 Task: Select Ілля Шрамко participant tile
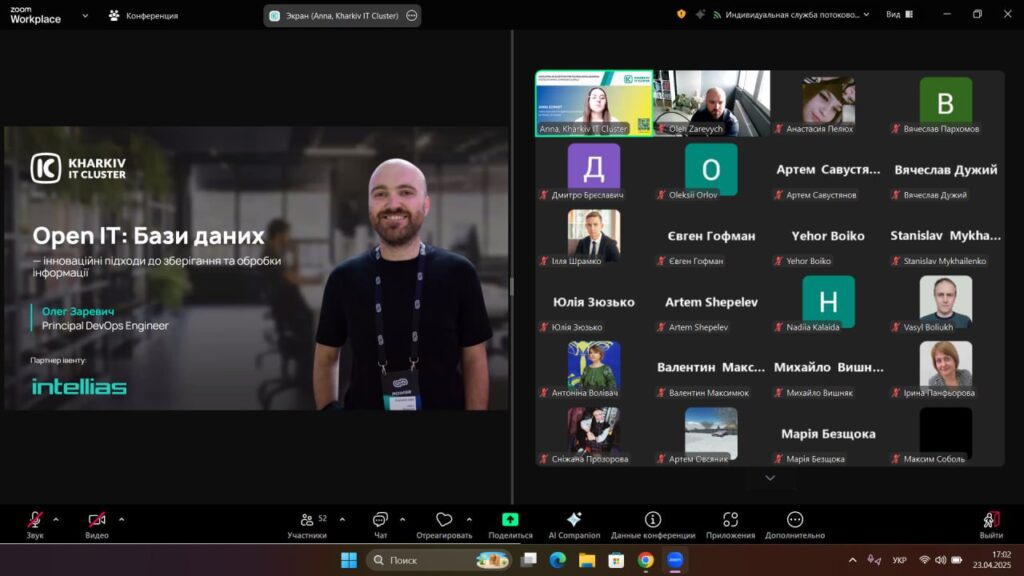click(x=594, y=236)
